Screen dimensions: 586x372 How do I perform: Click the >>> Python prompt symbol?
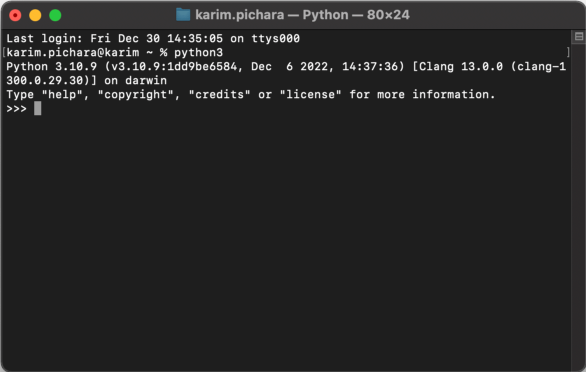(x=16, y=109)
